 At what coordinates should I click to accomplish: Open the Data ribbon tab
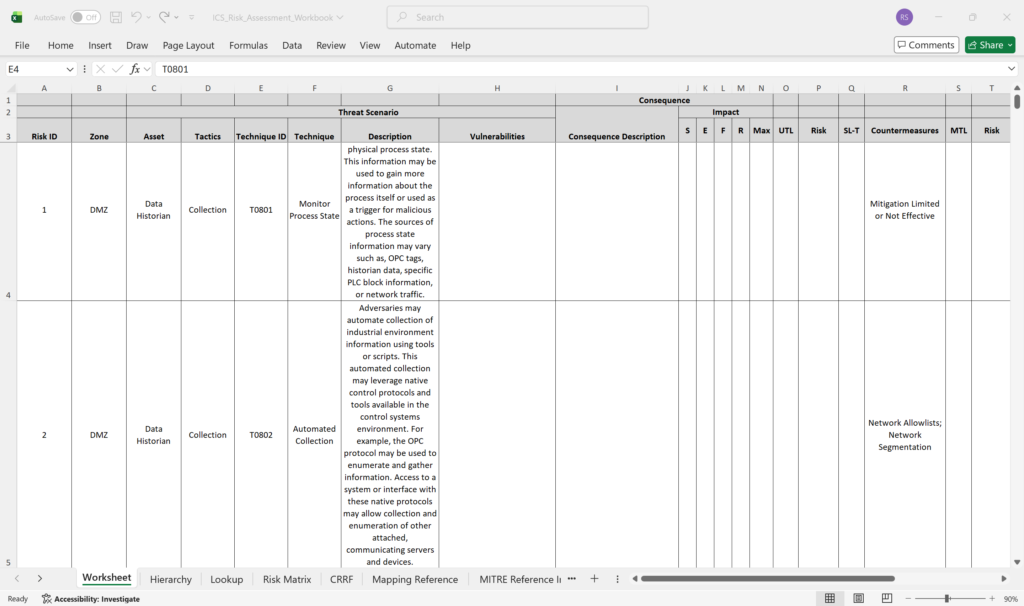[292, 45]
